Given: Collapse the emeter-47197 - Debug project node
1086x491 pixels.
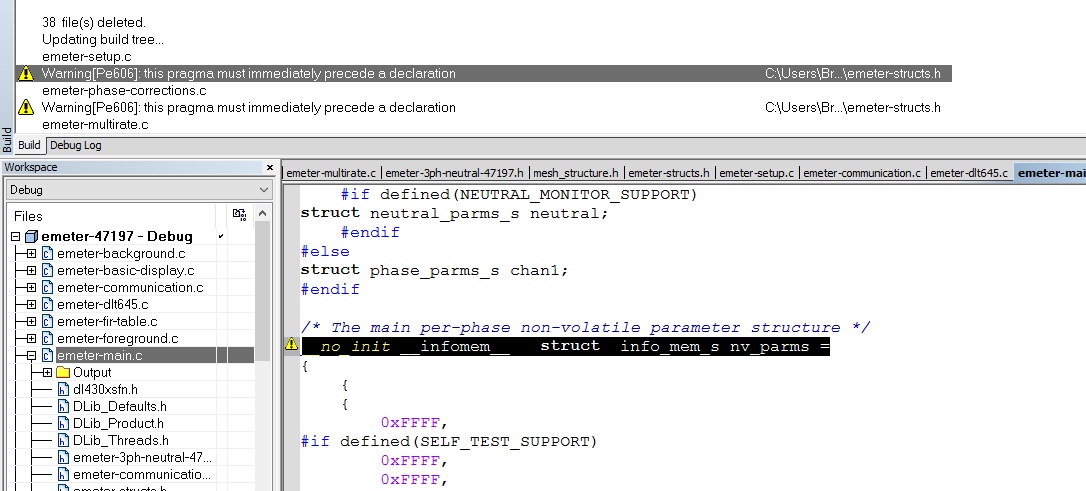Looking at the screenshot, I should [x=15, y=237].
